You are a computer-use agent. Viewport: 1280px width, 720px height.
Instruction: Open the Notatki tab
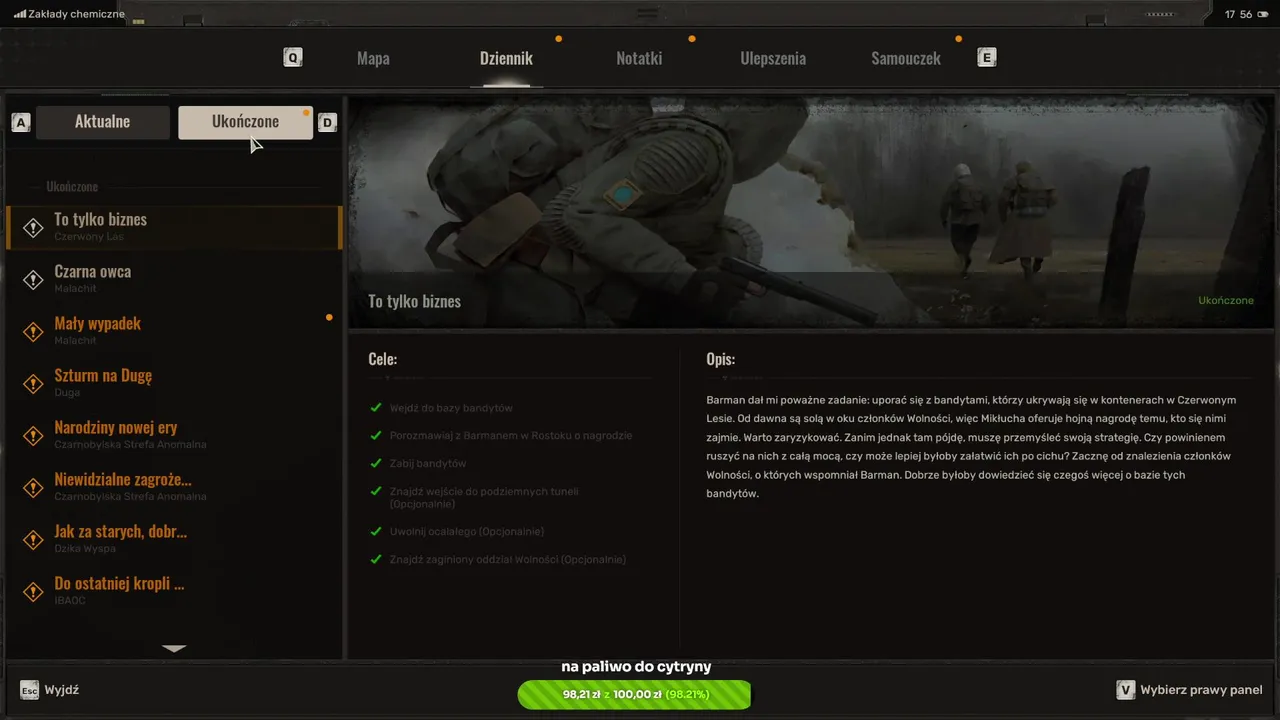tap(639, 58)
